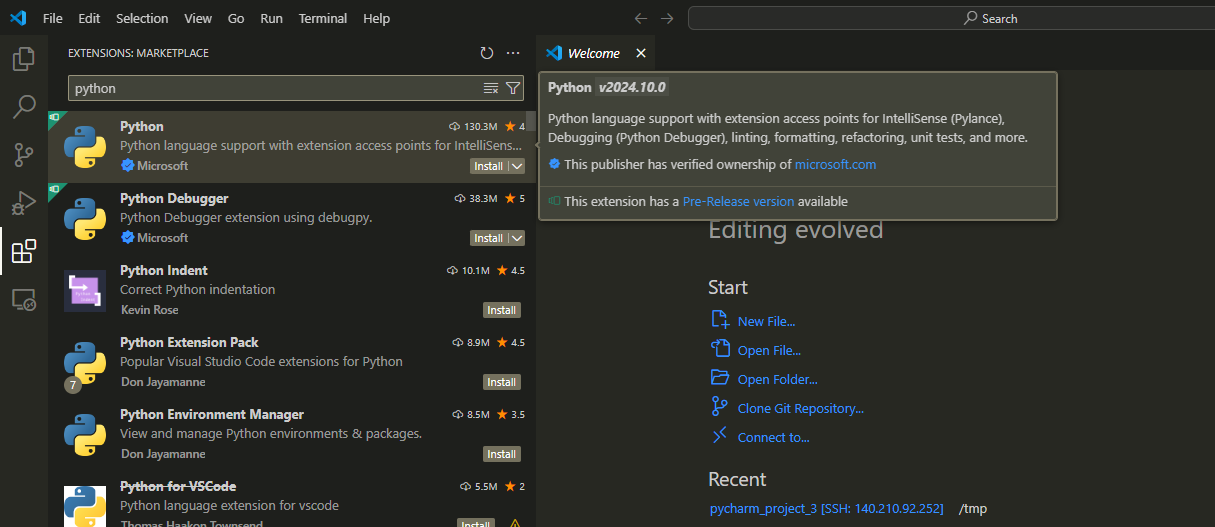Click the Open Folder icon under Start
This screenshot has width=1215, height=527.
pyautogui.click(x=720, y=378)
